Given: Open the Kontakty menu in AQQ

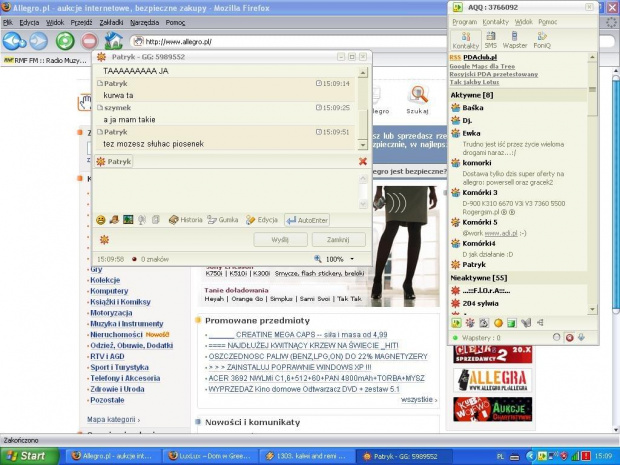Looking at the screenshot, I should (495, 21).
